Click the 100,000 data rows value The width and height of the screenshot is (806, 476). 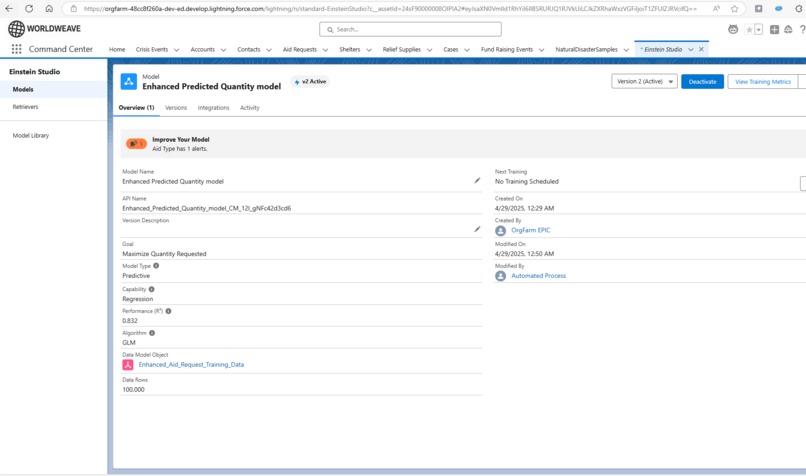[x=133, y=390]
